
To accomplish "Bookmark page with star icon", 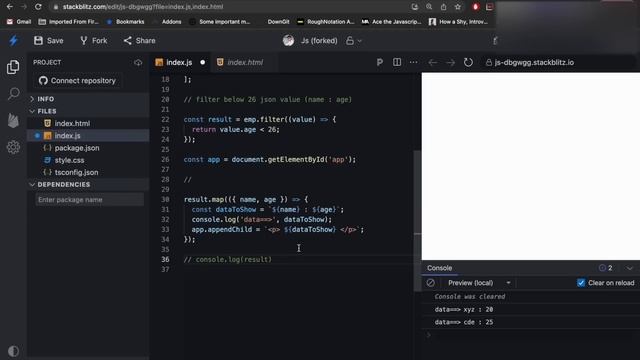I will tap(458, 7).
